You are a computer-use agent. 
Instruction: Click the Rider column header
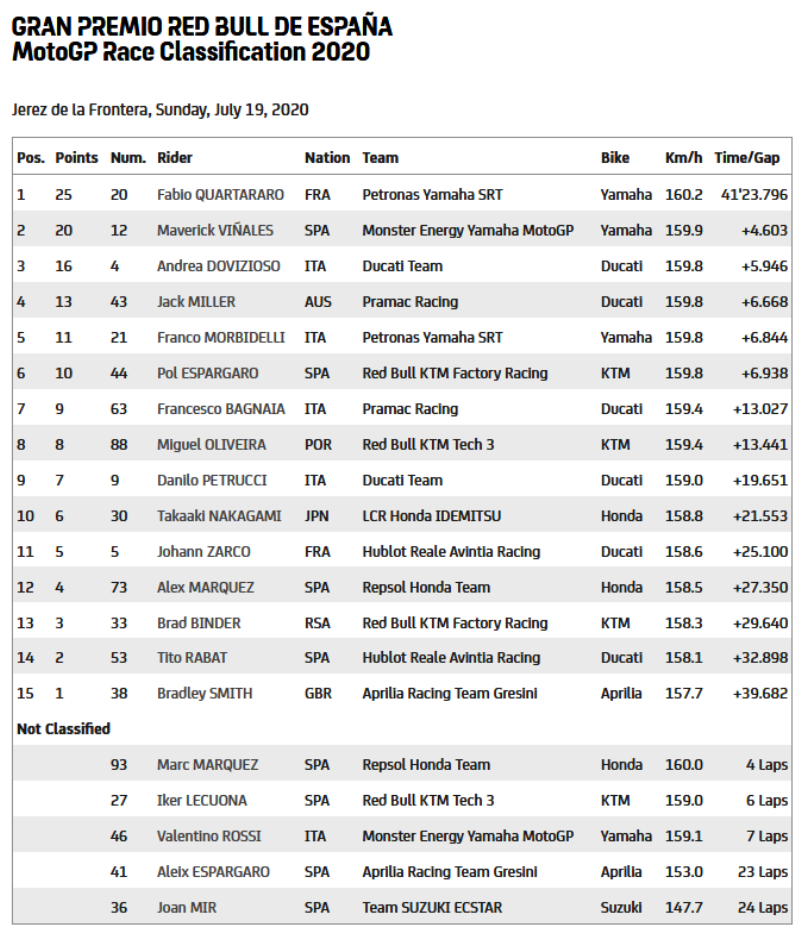coord(174,158)
